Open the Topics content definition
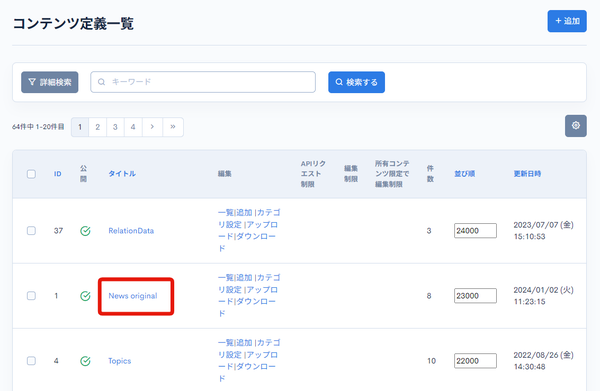600x391 pixels. pyautogui.click(x=119, y=361)
